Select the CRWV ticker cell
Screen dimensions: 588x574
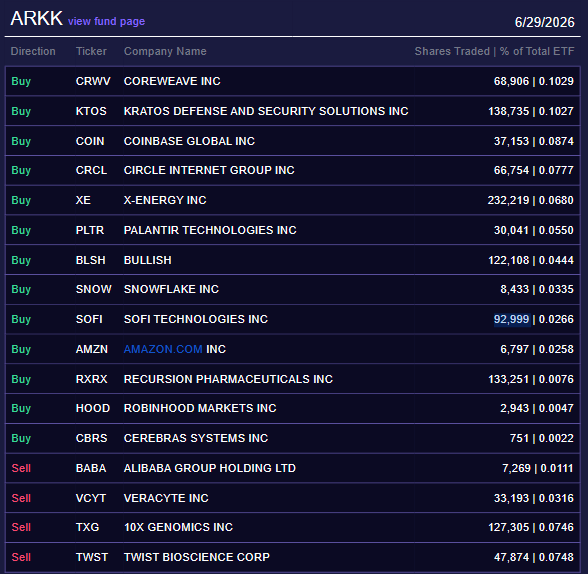click(x=93, y=81)
